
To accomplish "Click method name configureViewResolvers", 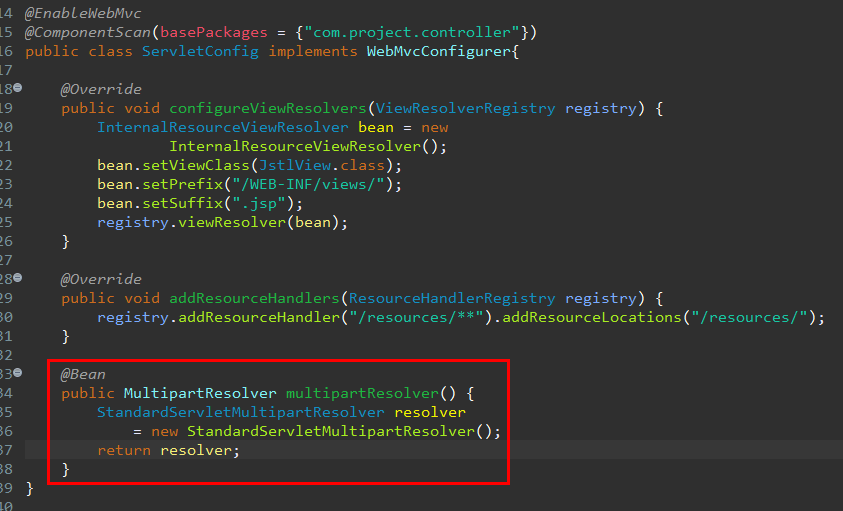I will (268, 108).
